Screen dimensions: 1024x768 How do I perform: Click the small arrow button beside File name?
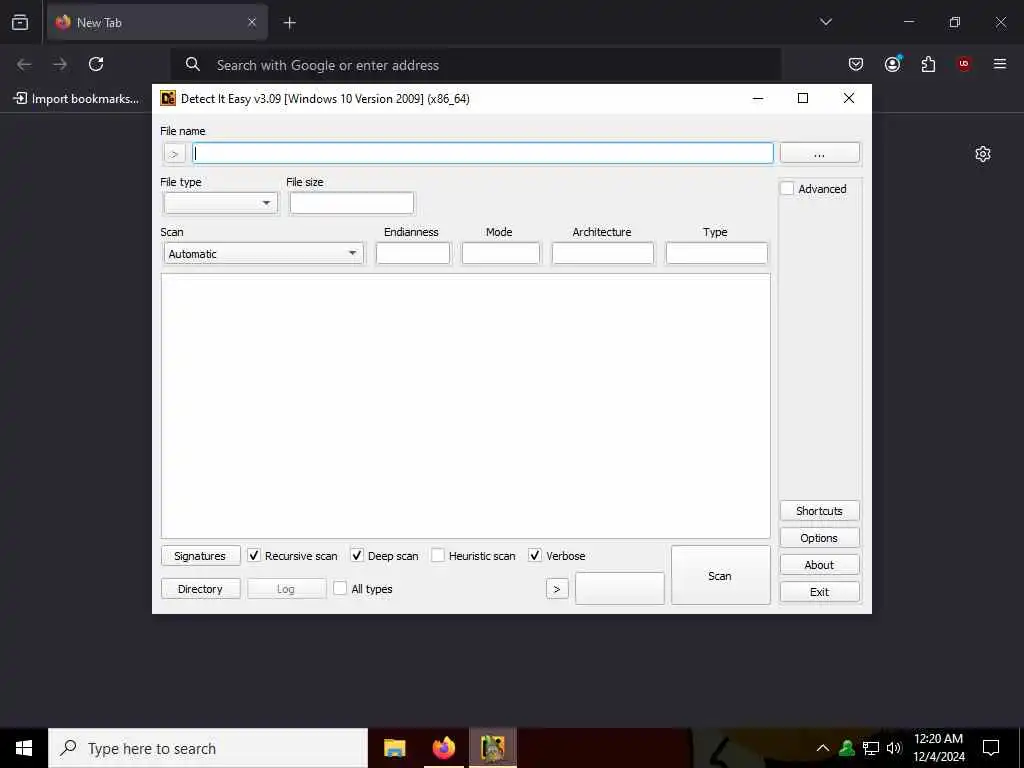click(x=174, y=154)
